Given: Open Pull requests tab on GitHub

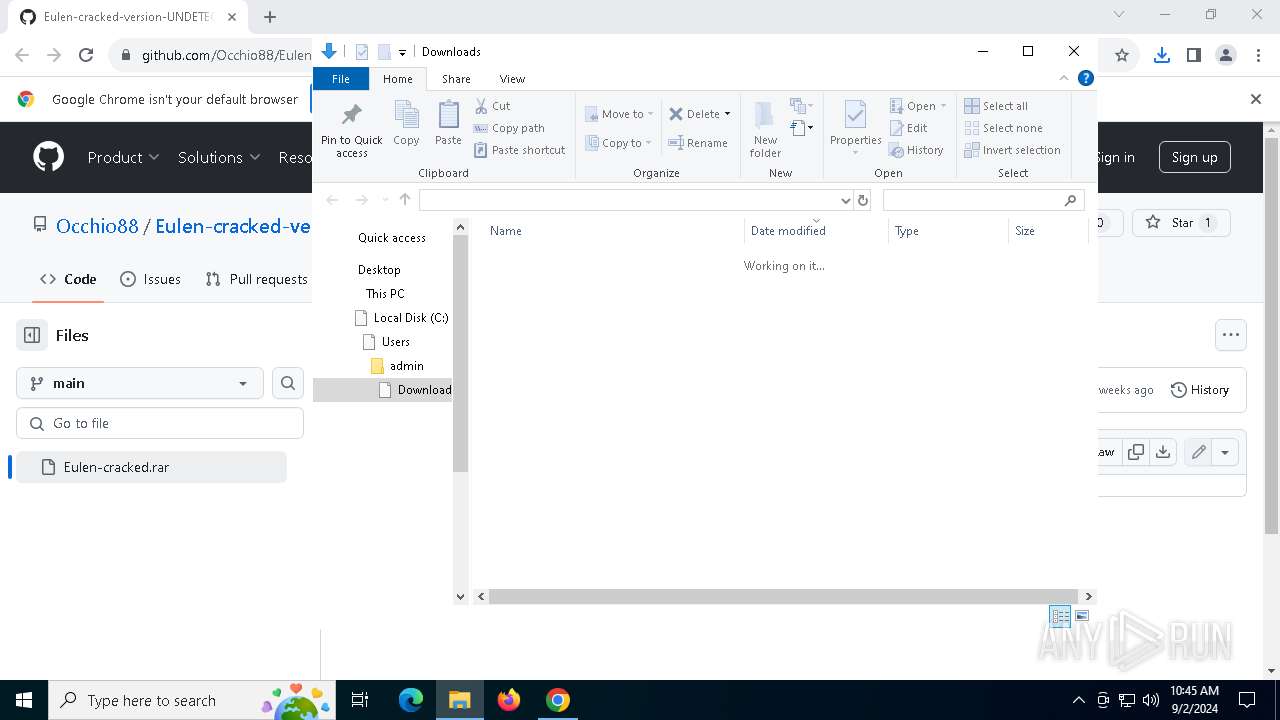Looking at the screenshot, I should [x=256, y=279].
